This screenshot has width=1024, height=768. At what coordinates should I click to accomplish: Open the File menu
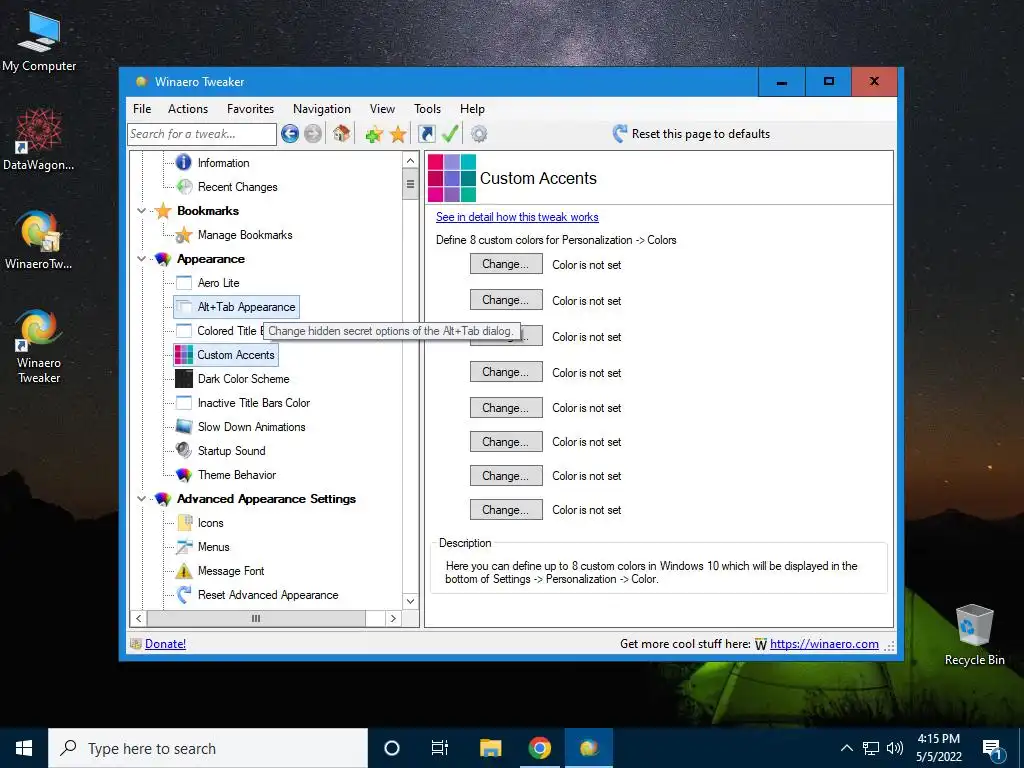click(142, 109)
